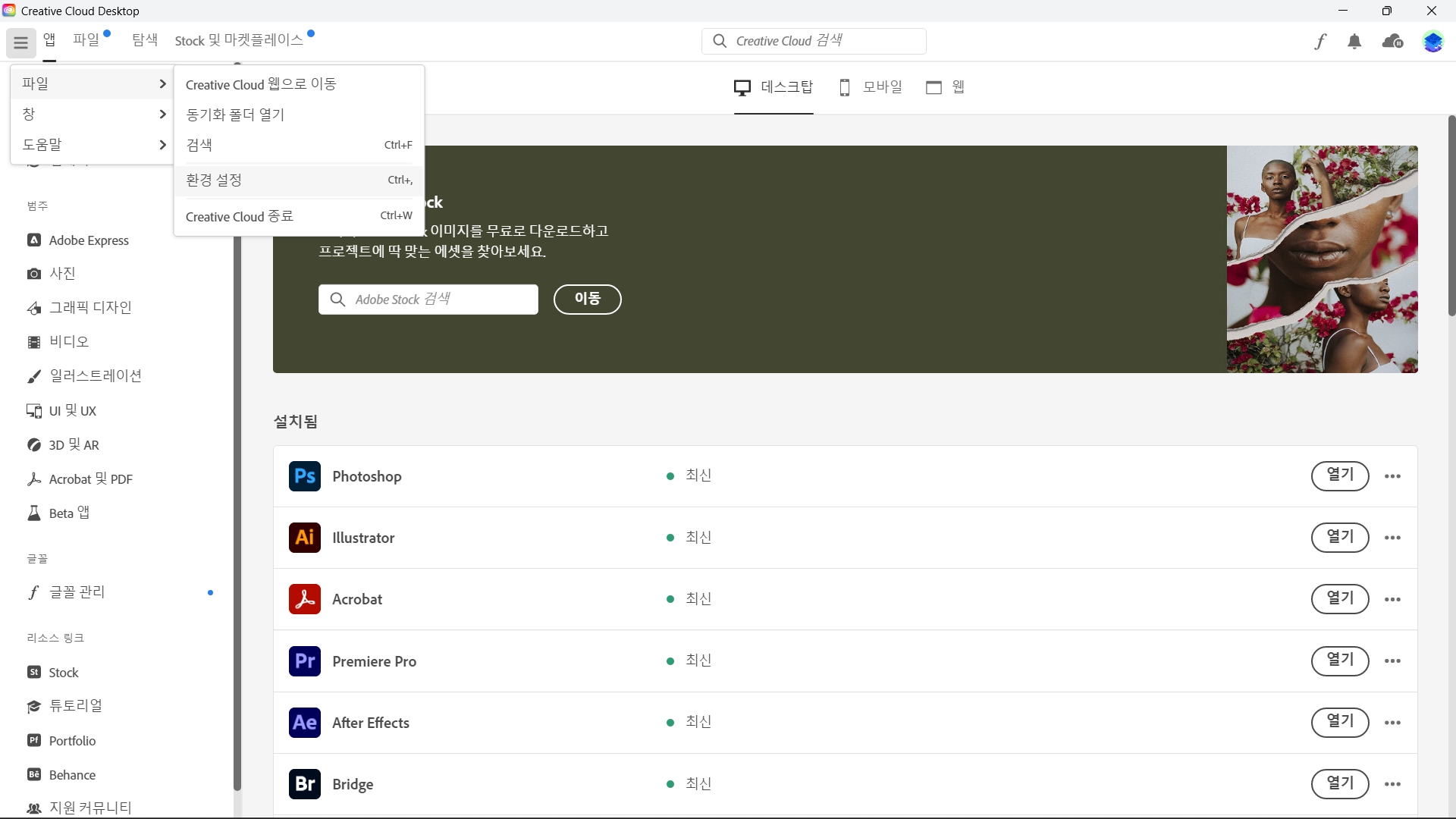This screenshot has width=1456, height=819.
Task: Click the sidebar vertical scrollbar
Action: [x=237, y=512]
